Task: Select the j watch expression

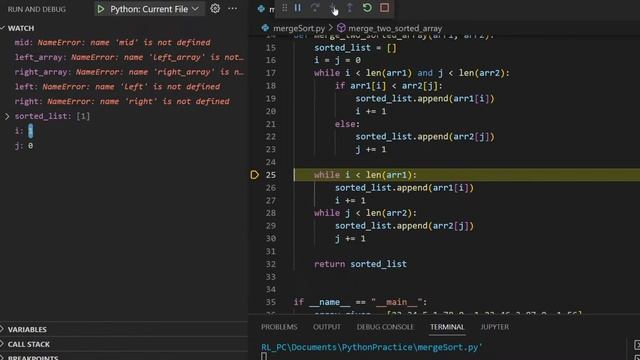Action: (x=24, y=146)
